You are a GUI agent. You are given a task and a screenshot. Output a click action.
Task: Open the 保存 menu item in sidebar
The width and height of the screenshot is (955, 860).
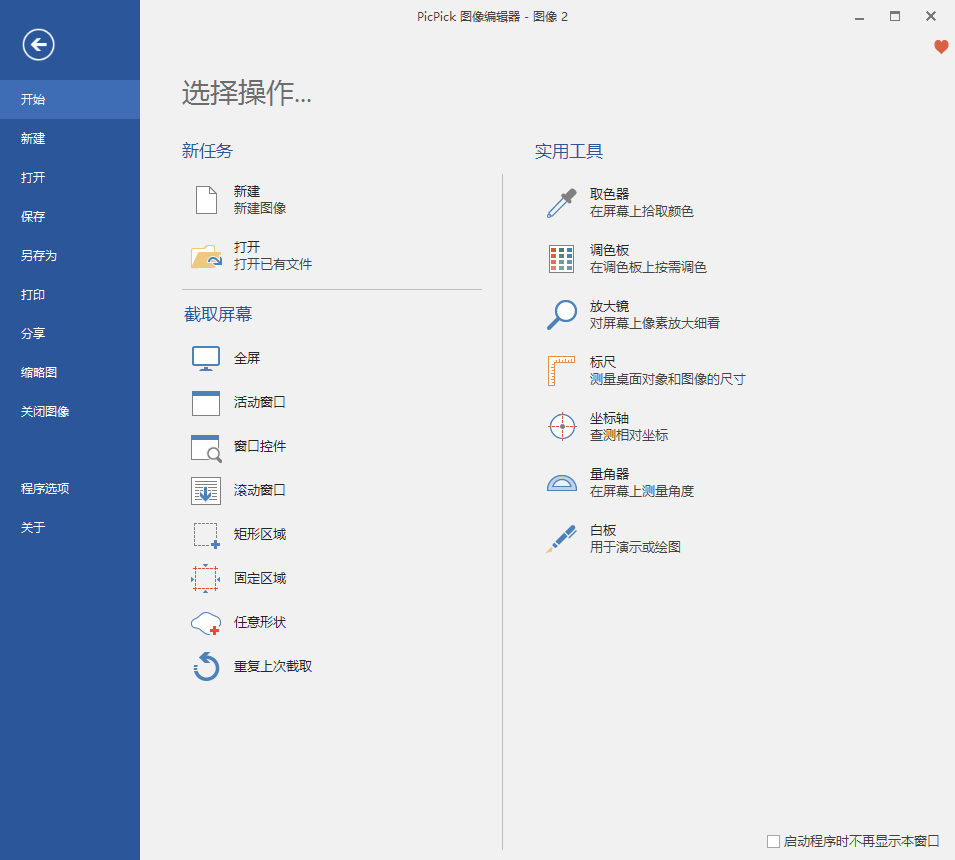point(33,217)
